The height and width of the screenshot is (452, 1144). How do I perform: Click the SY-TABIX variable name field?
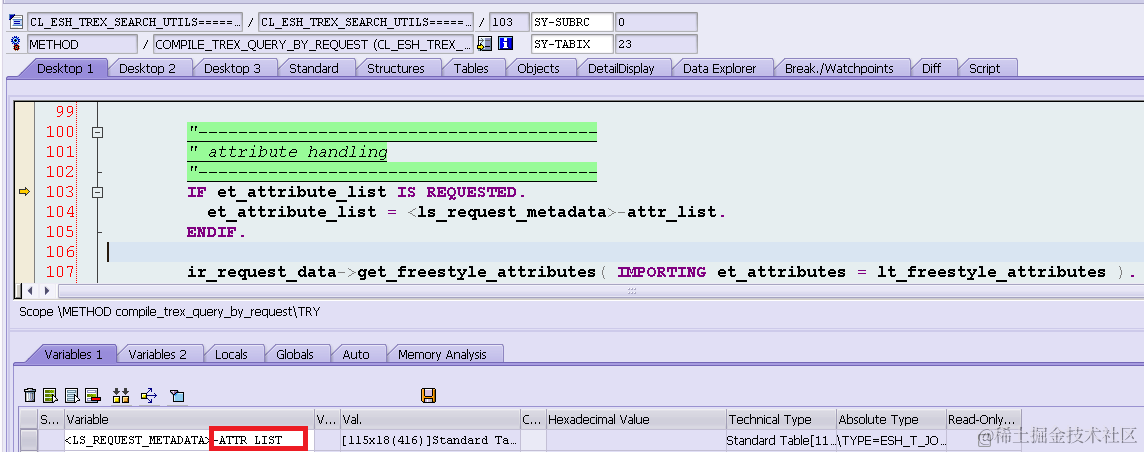(571, 44)
